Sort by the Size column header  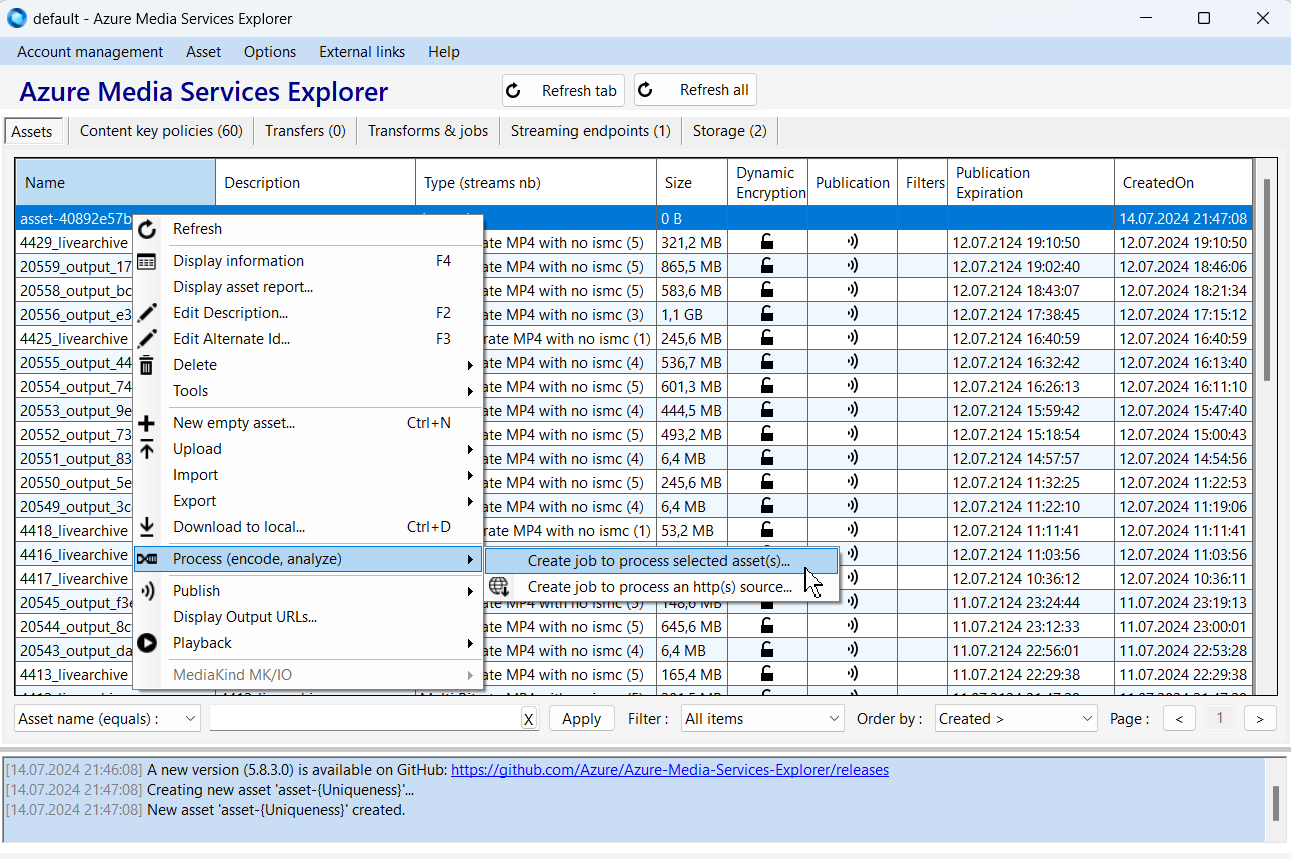pos(691,182)
